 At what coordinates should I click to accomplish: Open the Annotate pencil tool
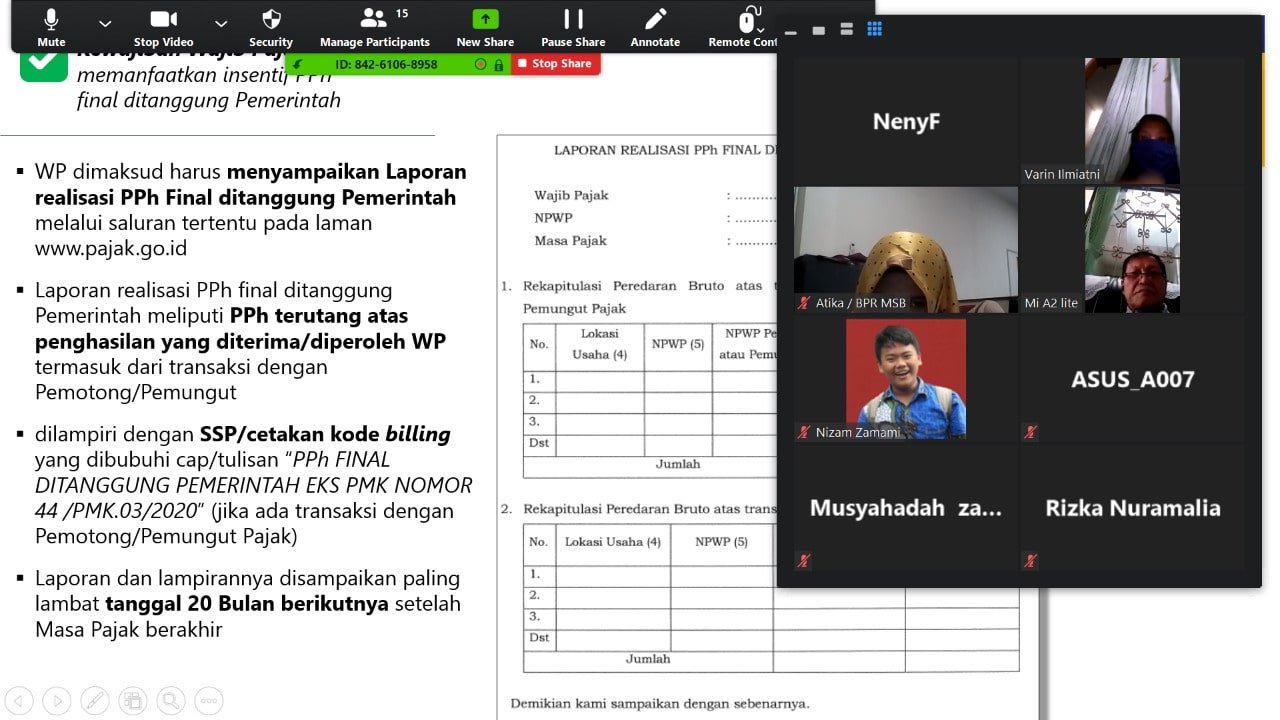655,27
